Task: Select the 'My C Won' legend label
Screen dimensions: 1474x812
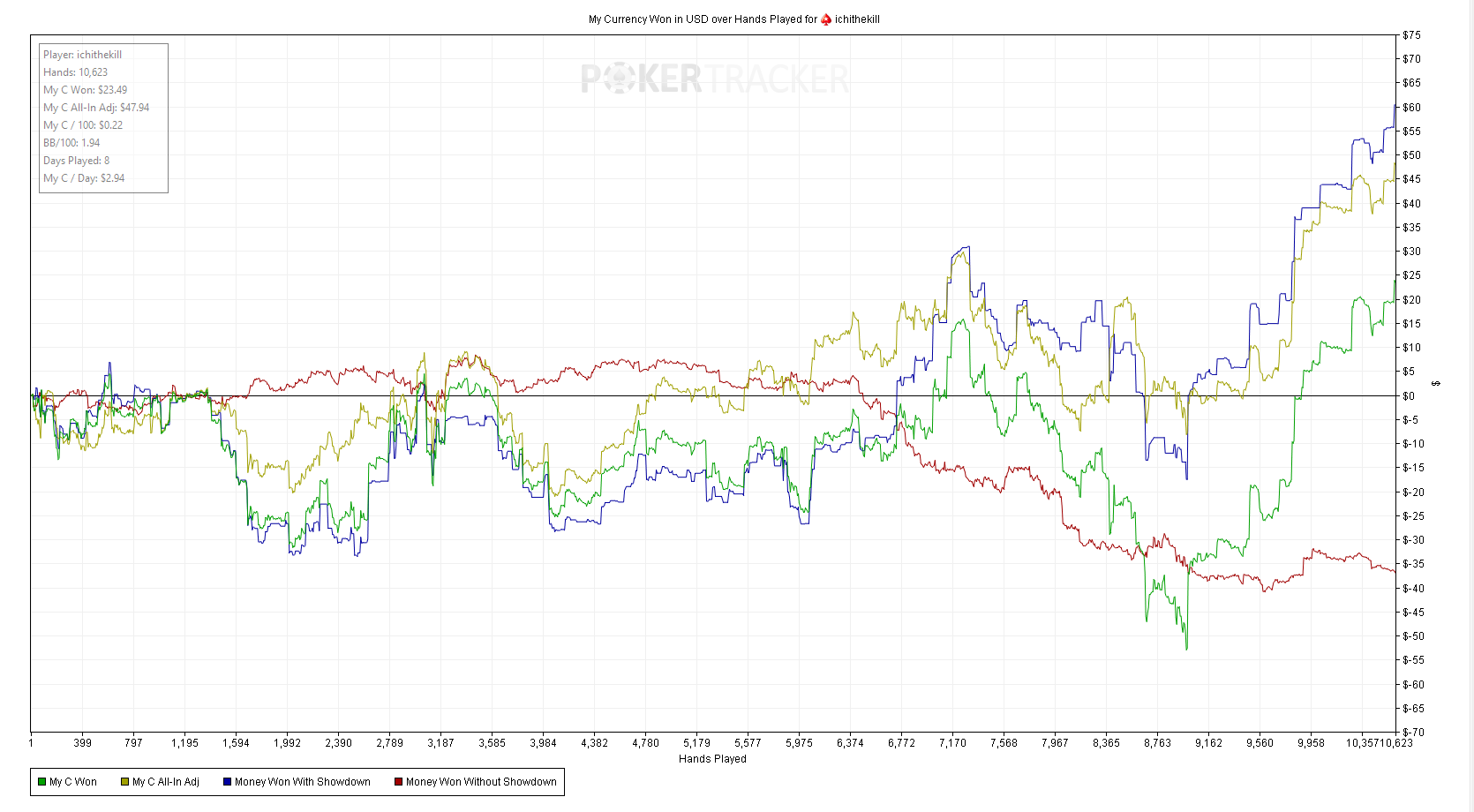Action: click(73, 782)
